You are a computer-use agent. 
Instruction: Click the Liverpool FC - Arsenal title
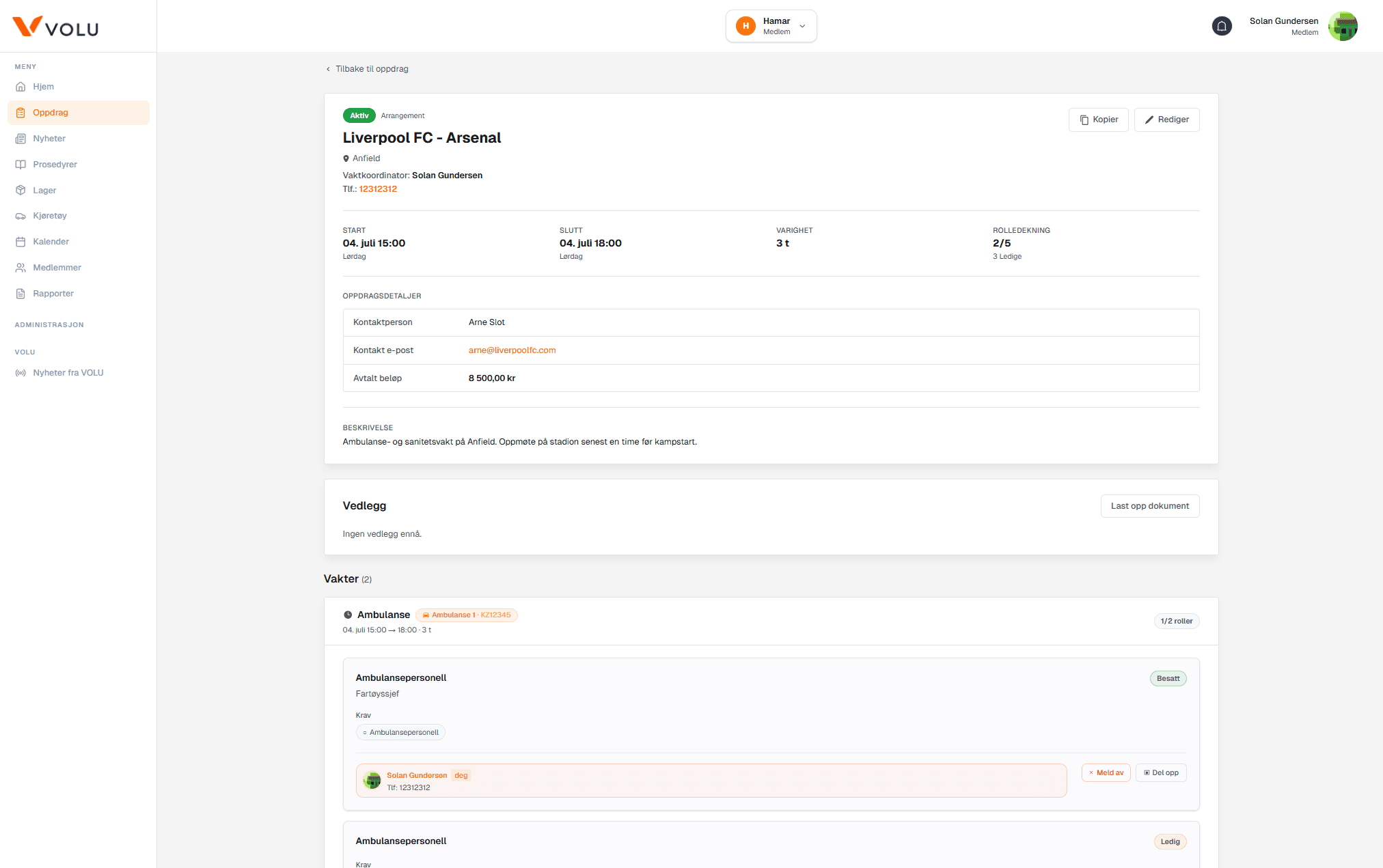pyautogui.click(x=422, y=138)
